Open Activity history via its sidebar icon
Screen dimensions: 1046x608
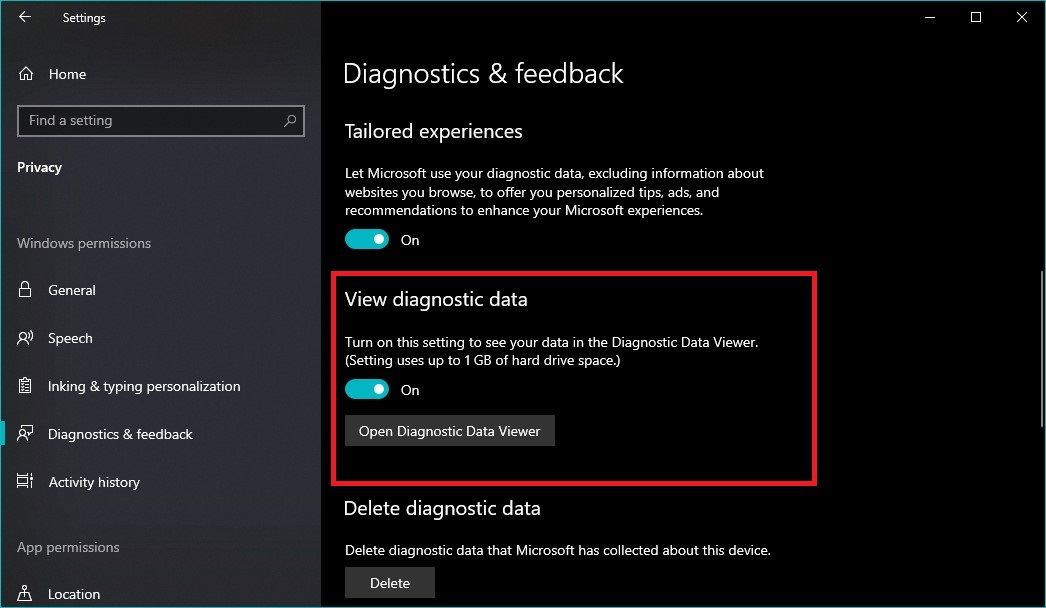click(x=27, y=482)
